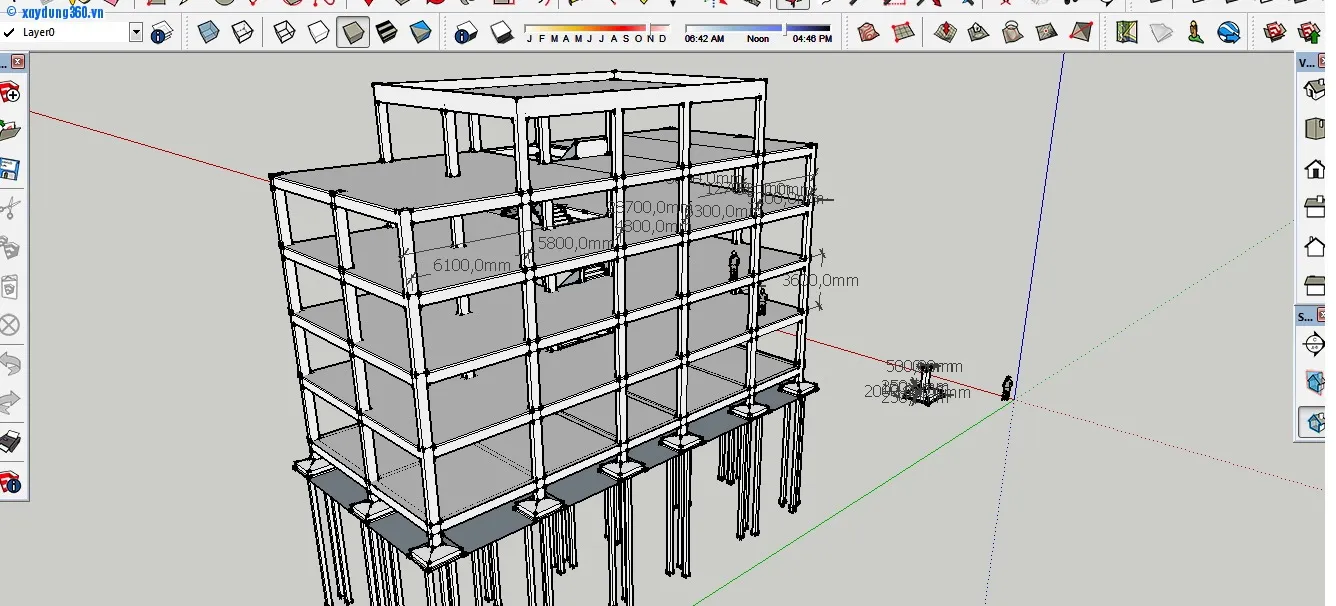Expand the collapsed S panel on the right
Image resolution: width=1336 pixels, height=606 pixels.
coord(1307,316)
